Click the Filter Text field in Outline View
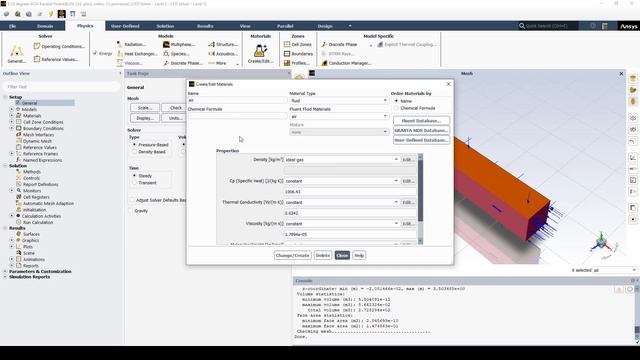 point(61,87)
